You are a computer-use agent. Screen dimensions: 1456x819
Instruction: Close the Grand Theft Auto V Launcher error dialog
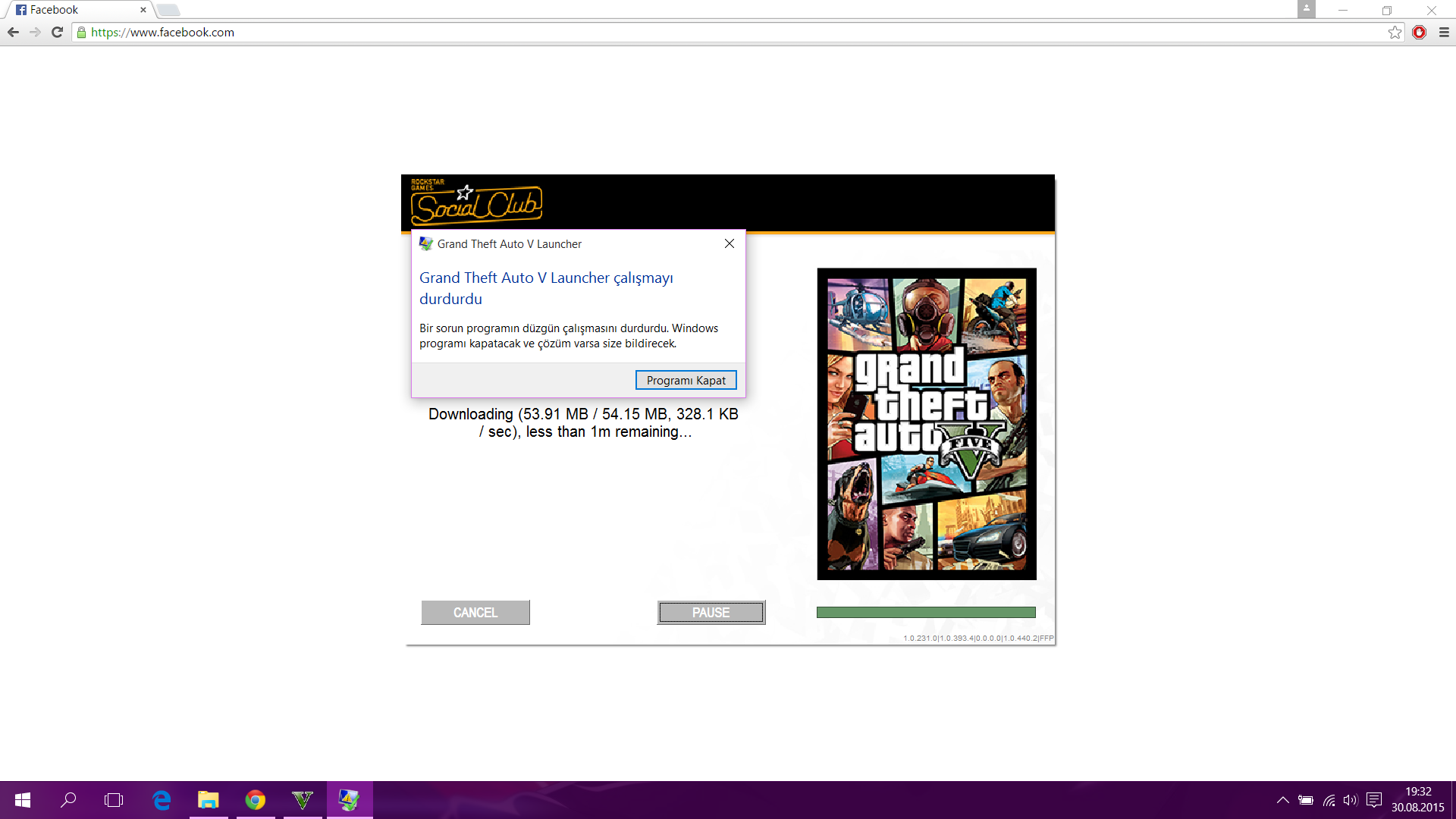pyautogui.click(x=729, y=243)
